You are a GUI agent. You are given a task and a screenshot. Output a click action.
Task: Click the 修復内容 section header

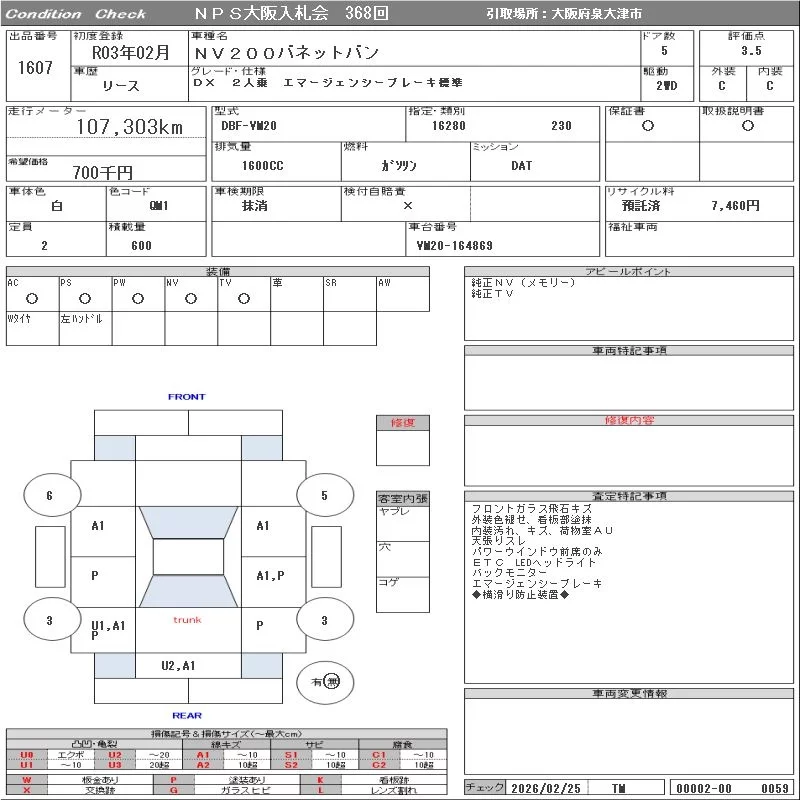click(x=629, y=421)
